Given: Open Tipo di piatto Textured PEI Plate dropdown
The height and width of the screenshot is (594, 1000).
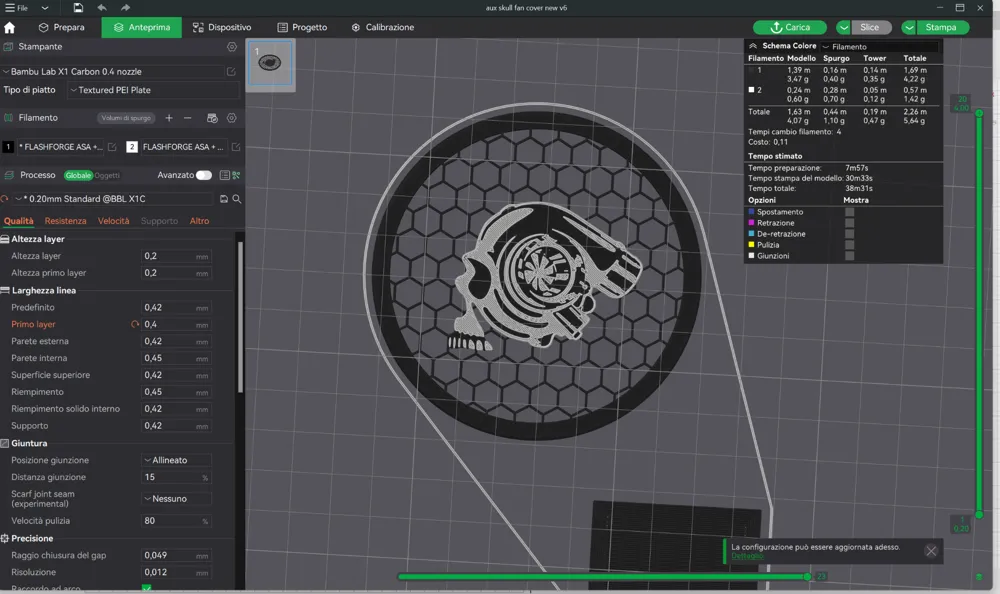Looking at the screenshot, I should tap(153, 90).
